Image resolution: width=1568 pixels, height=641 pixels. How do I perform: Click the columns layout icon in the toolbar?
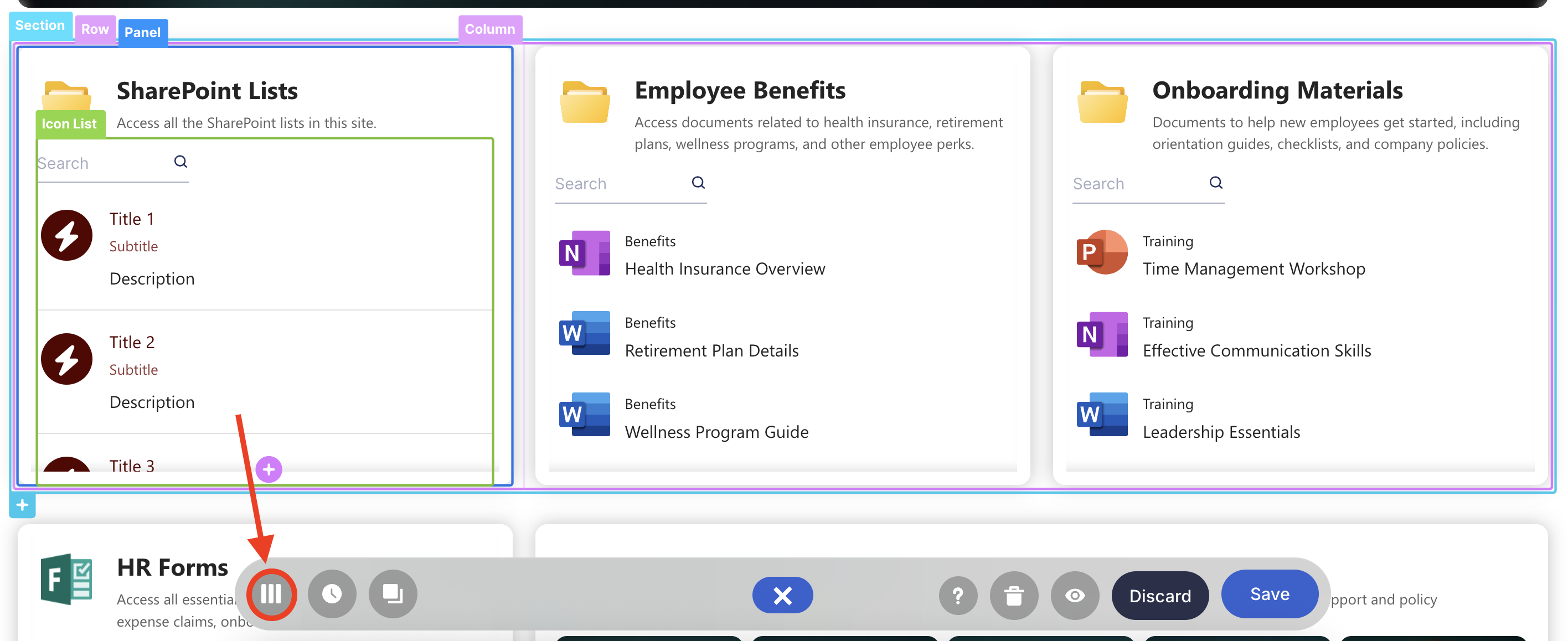click(271, 594)
